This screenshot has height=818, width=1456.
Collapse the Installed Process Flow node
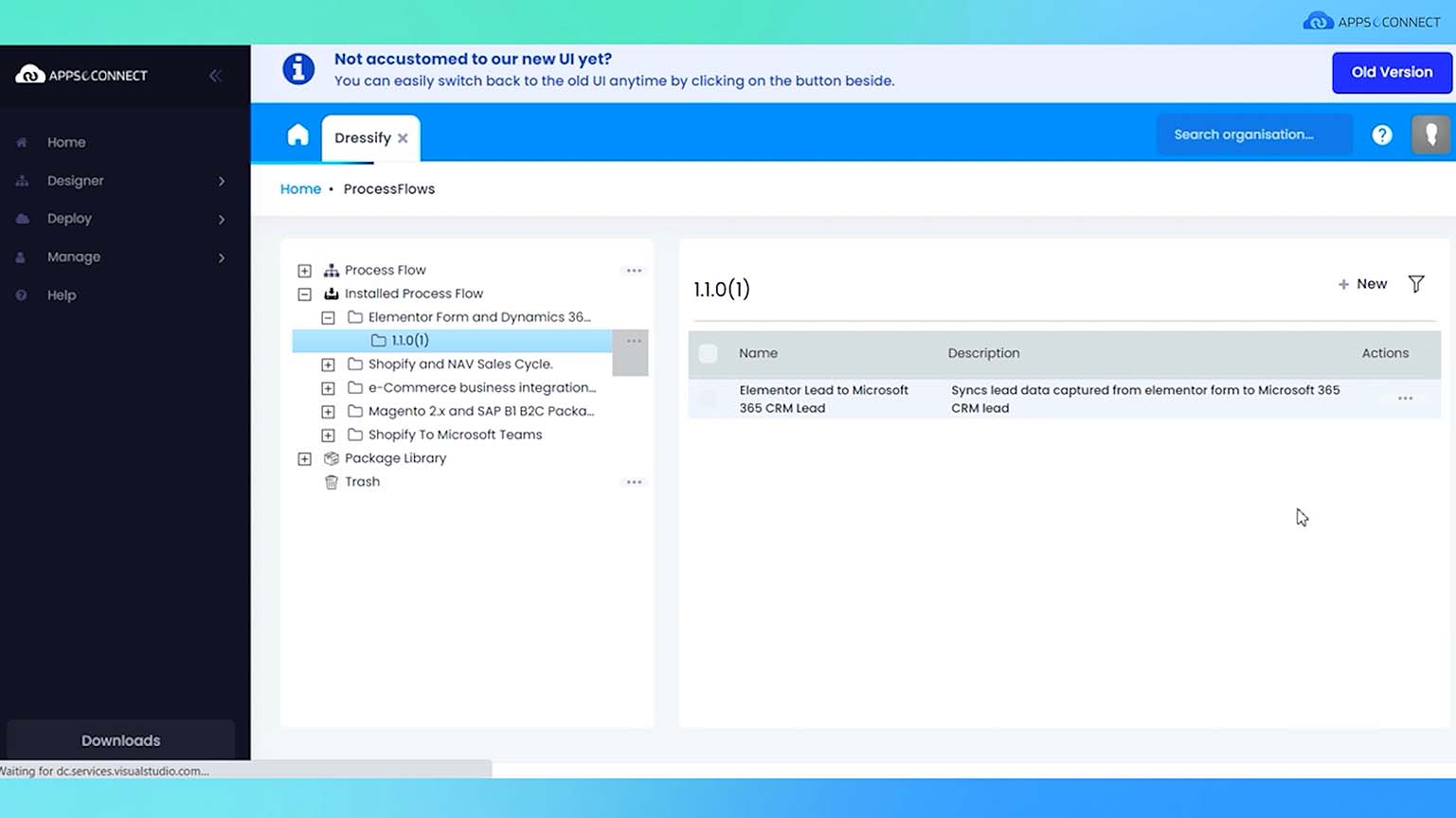click(x=304, y=294)
